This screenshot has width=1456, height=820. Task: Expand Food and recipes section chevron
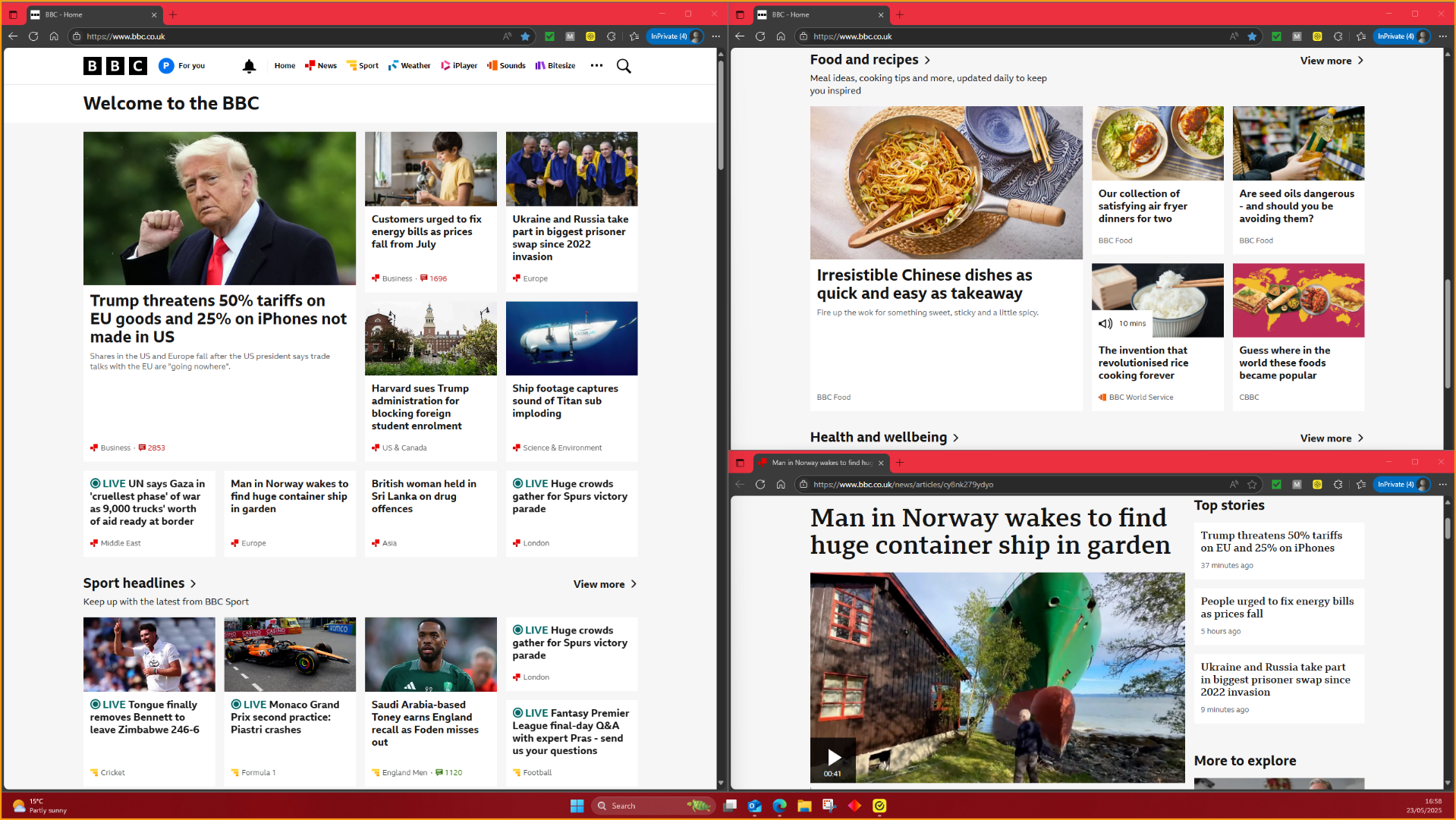[927, 60]
